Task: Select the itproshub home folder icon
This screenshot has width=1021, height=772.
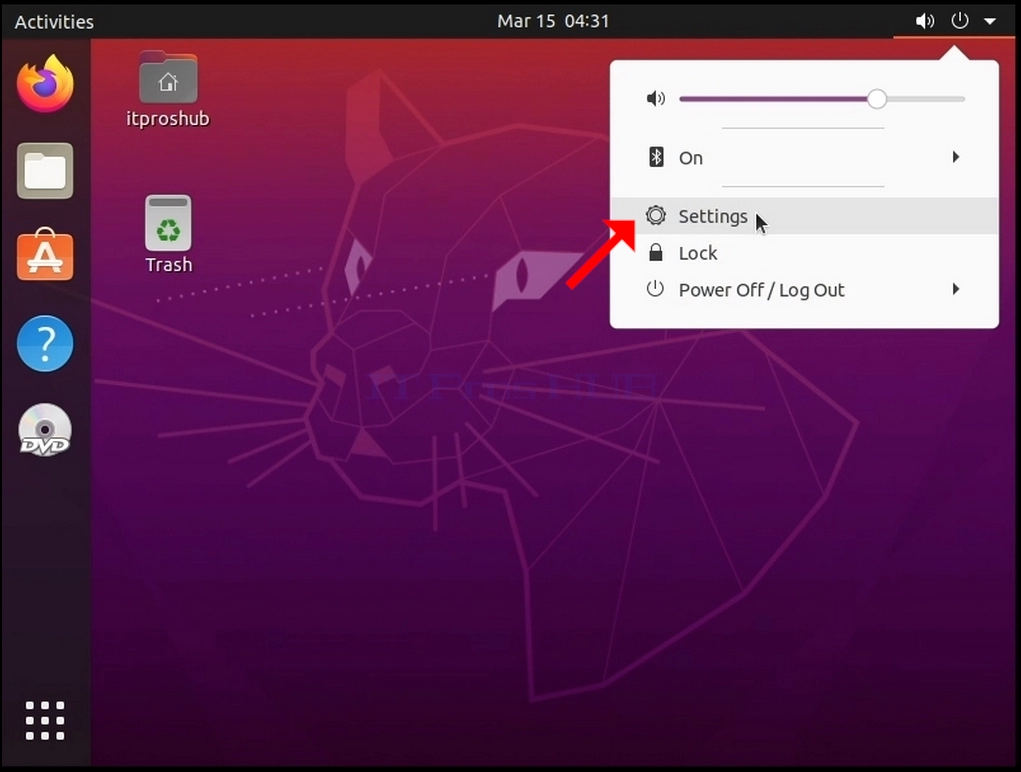Action: click(x=168, y=90)
